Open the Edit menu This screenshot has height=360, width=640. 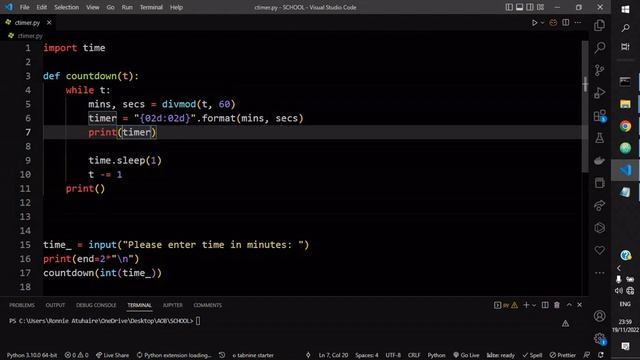coord(42,7)
